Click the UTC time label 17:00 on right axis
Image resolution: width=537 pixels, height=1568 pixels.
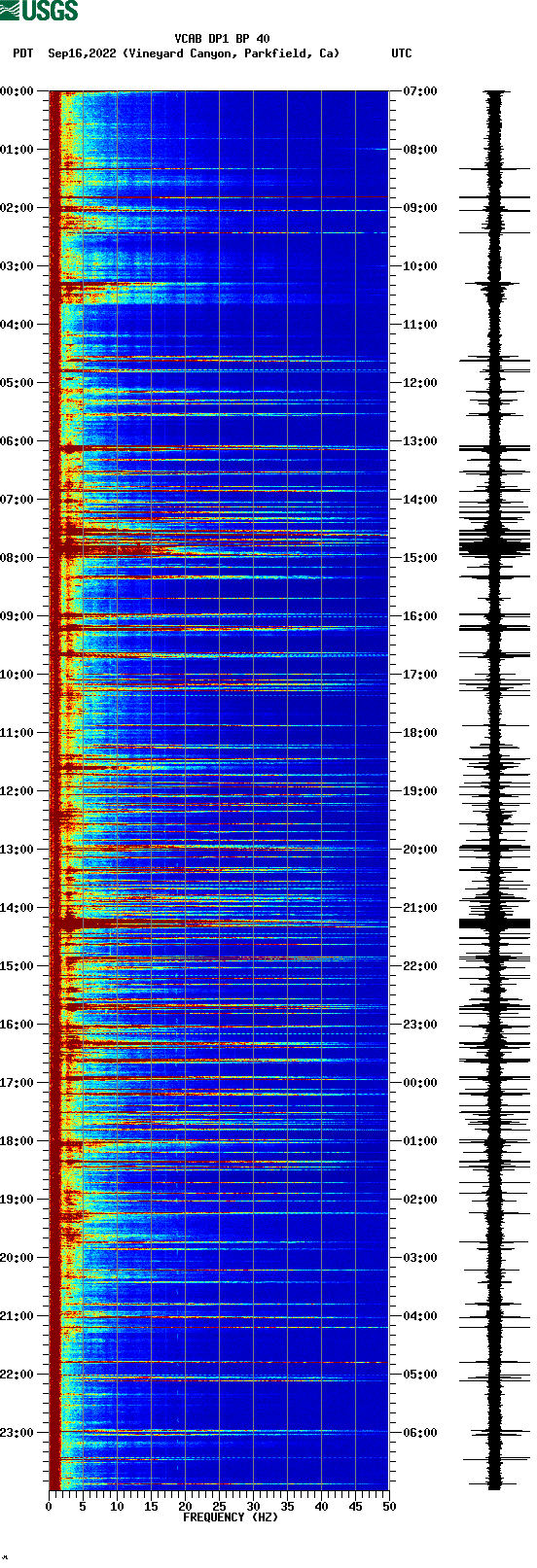[x=420, y=675]
